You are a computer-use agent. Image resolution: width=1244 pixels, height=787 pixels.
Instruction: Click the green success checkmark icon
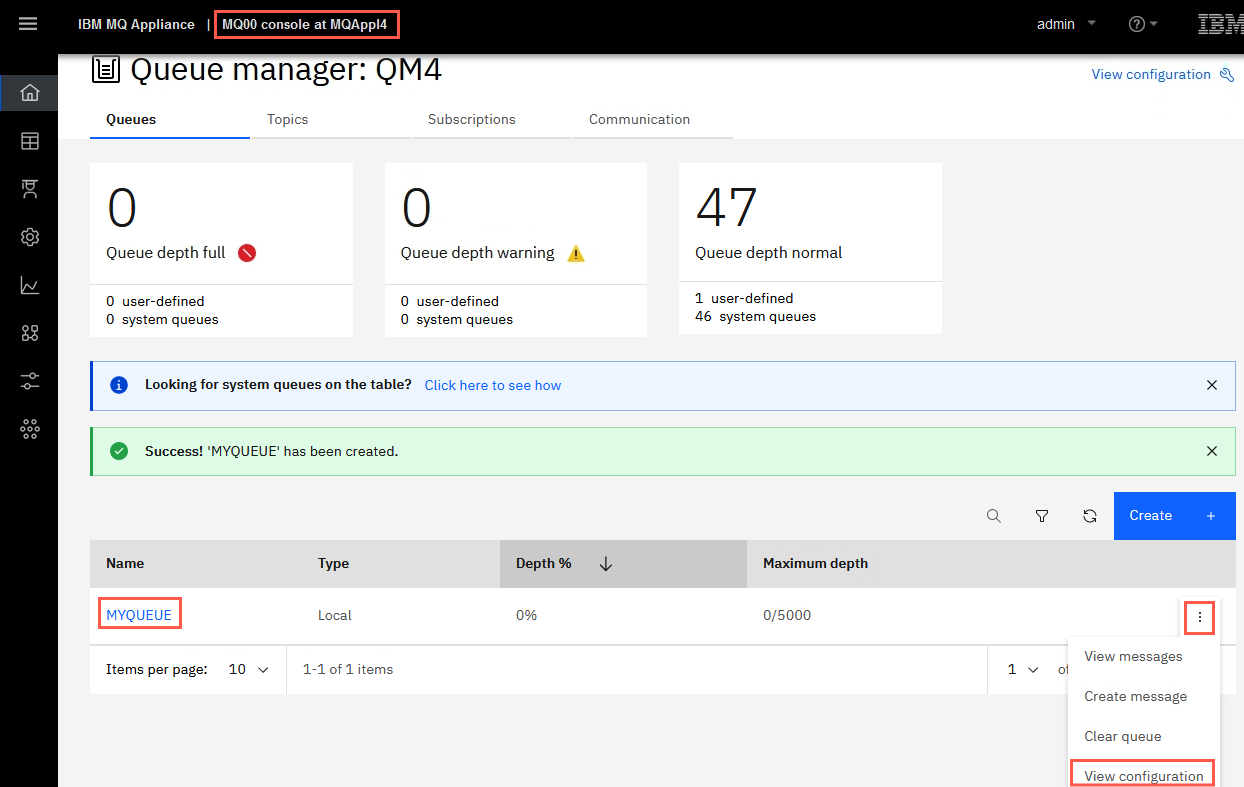coord(119,451)
